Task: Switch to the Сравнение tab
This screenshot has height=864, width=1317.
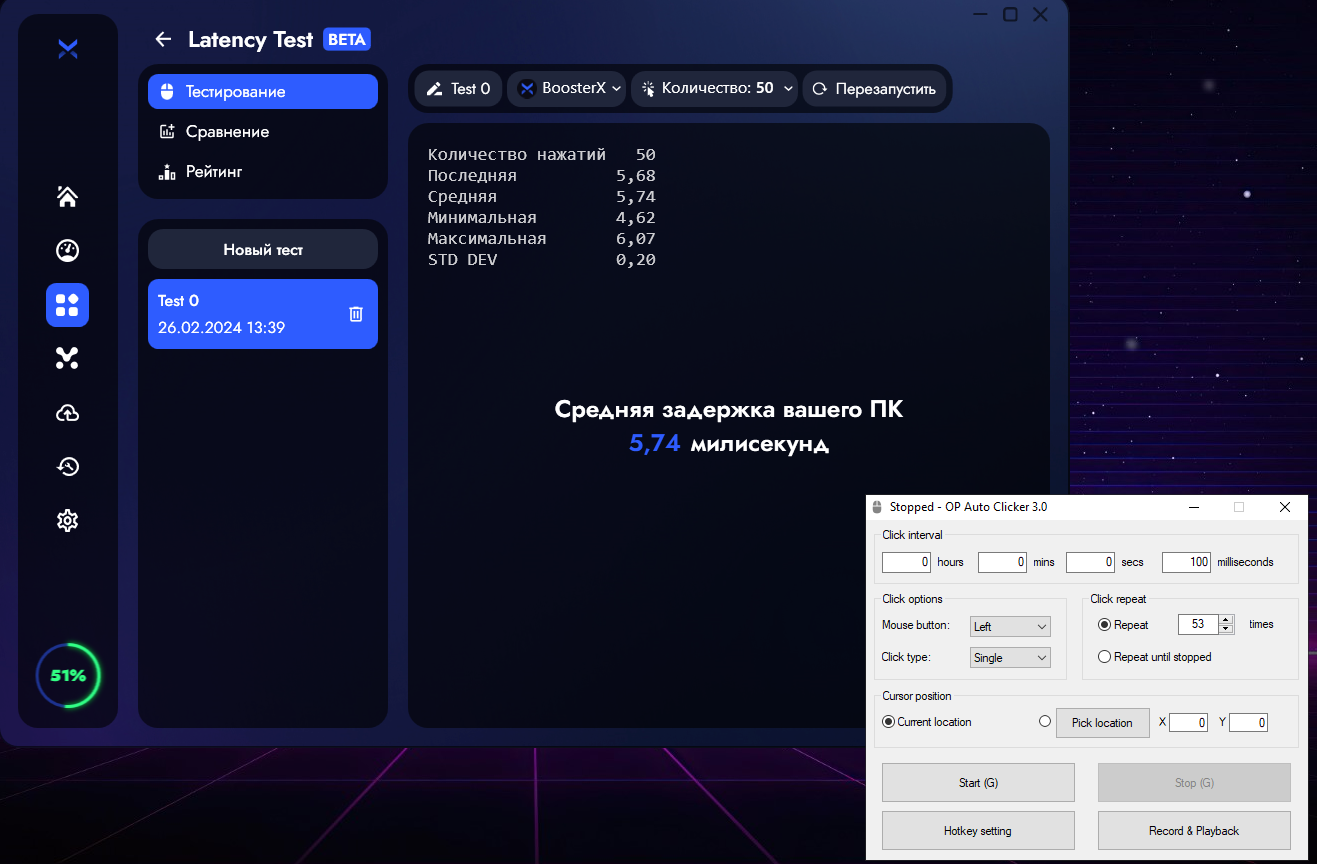Action: 263,131
